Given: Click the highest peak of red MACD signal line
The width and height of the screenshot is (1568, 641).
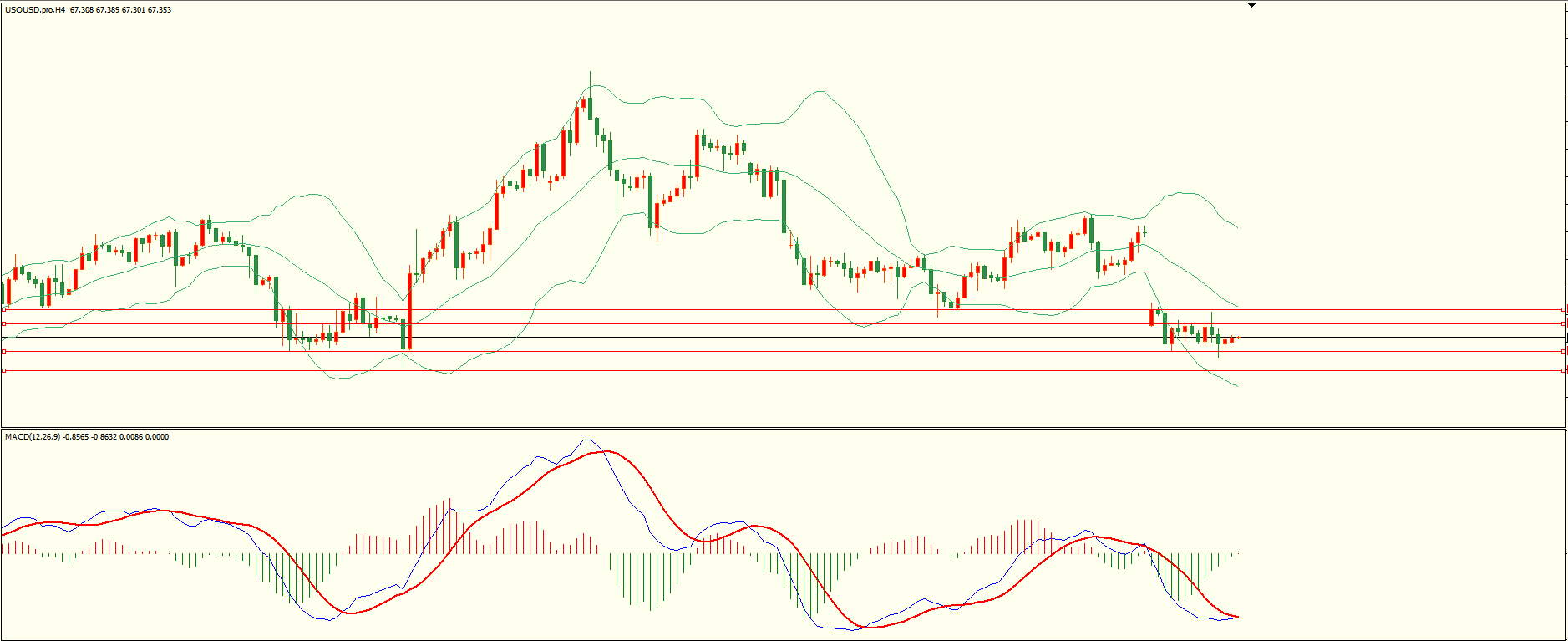Looking at the screenshot, I should pyautogui.click(x=603, y=451).
